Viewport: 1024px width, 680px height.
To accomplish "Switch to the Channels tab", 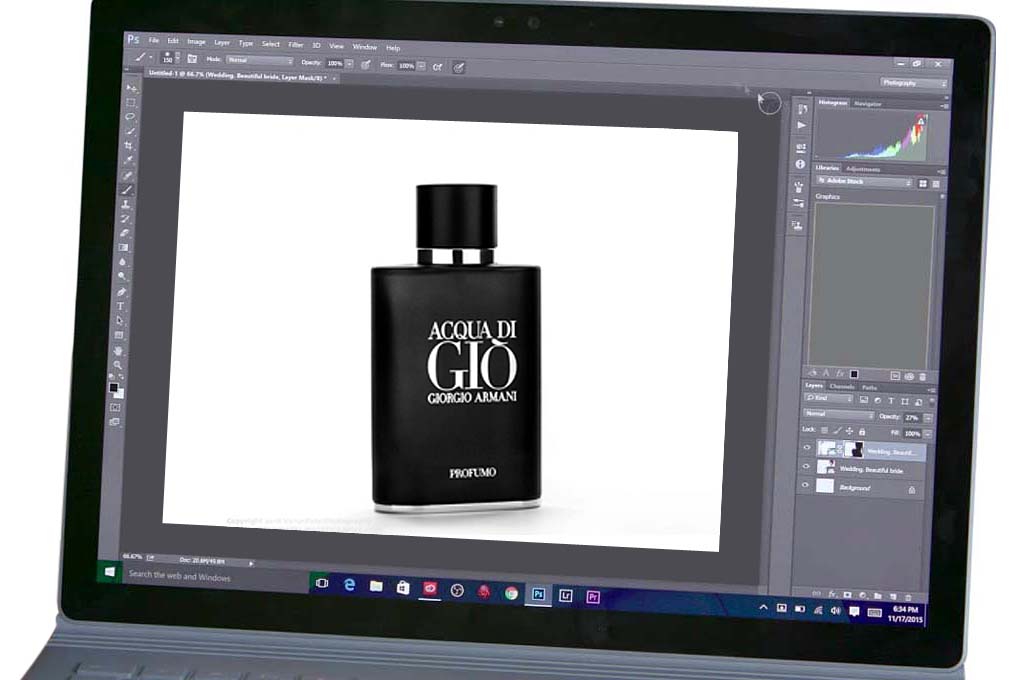I will click(x=842, y=387).
